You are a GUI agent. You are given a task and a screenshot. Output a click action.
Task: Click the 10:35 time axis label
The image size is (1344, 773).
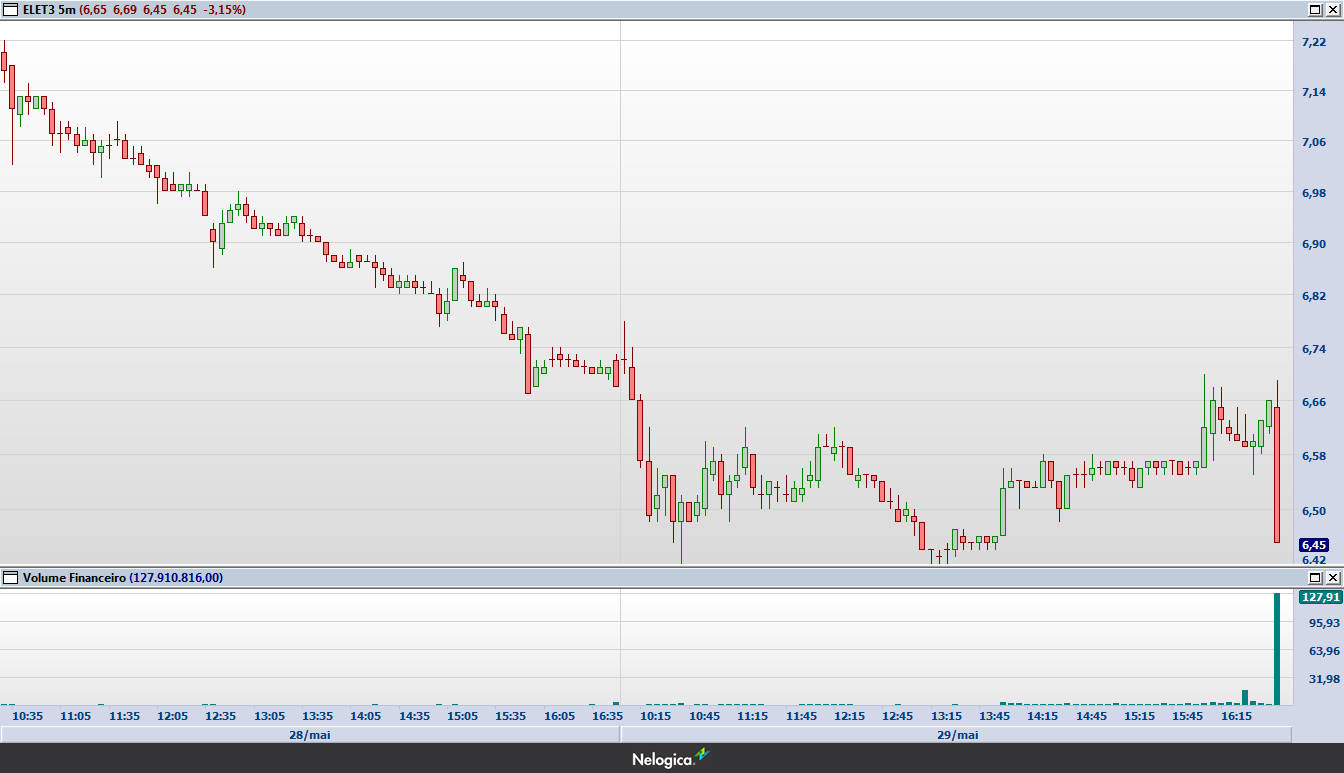(27, 716)
